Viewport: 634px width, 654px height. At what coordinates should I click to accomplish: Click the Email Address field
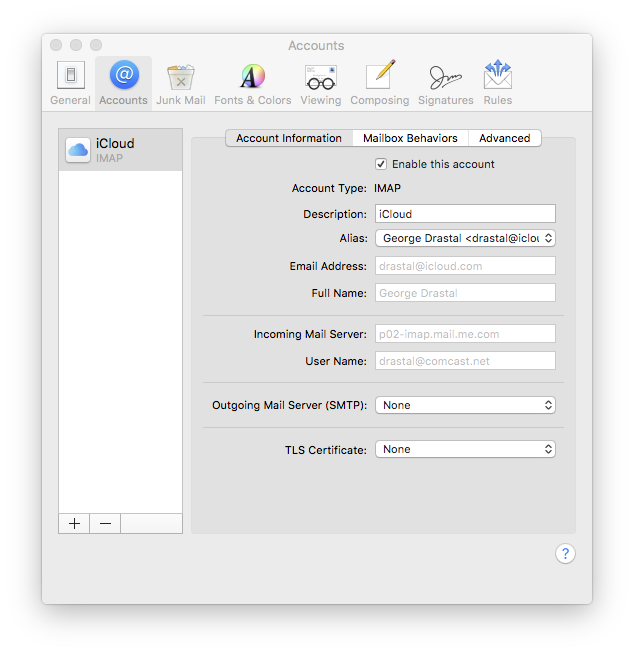click(465, 266)
